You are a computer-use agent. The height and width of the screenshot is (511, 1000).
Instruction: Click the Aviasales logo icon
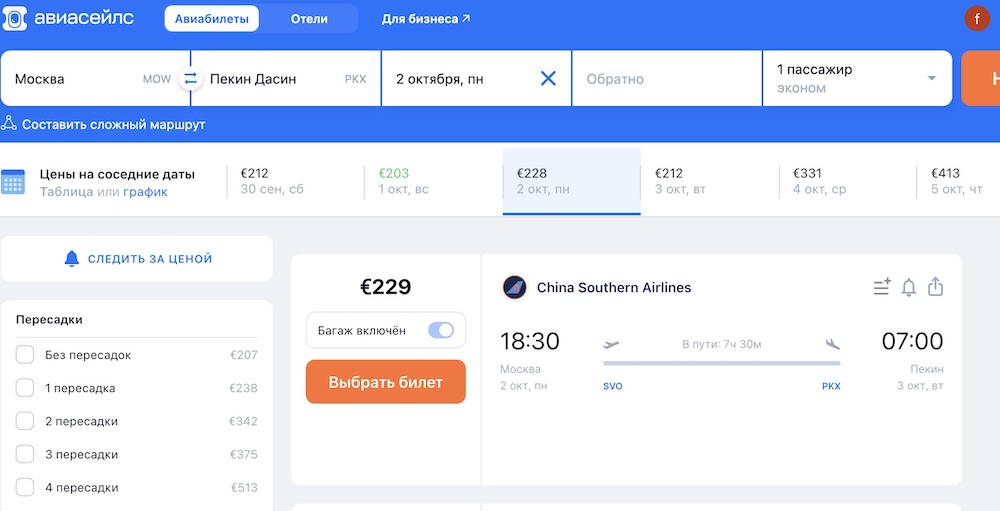[14, 19]
